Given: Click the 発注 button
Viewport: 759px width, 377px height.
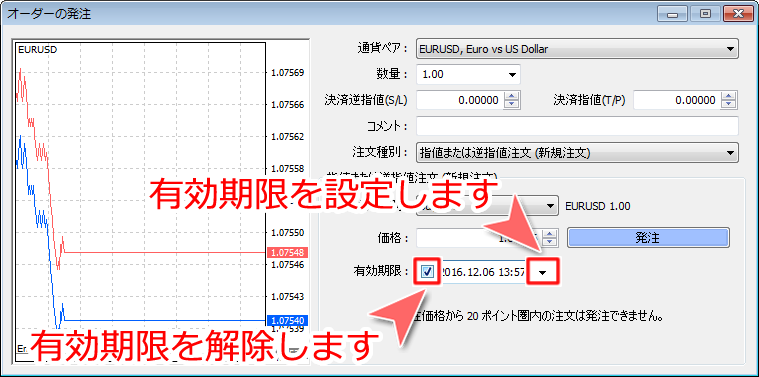Looking at the screenshot, I should [648, 238].
